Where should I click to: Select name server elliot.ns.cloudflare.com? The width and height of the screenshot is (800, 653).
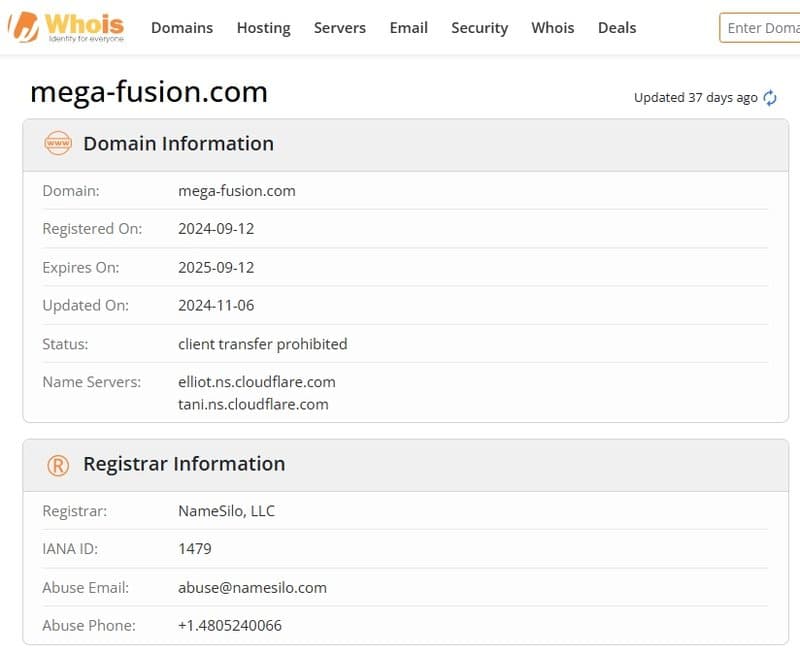257,382
